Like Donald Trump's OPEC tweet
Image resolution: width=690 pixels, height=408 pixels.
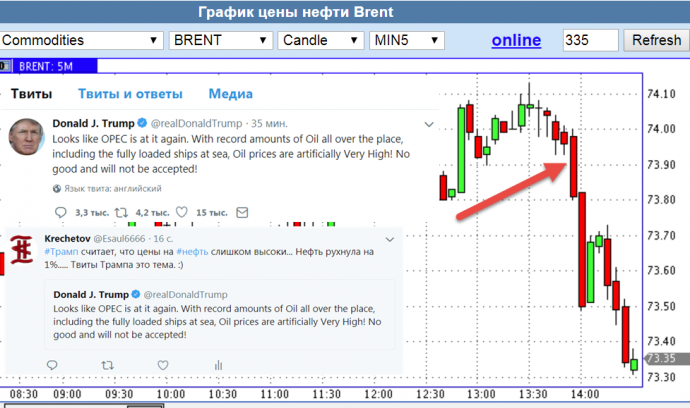tap(182, 212)
